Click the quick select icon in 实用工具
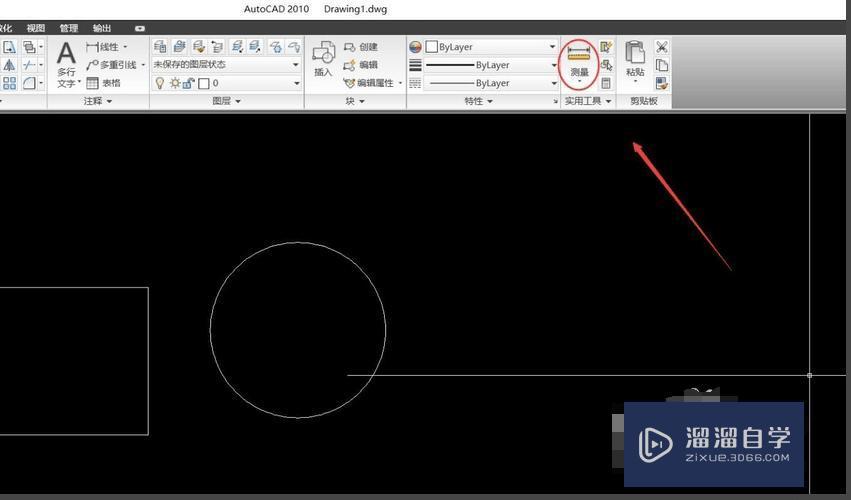The image size is (851, 500). click(x=606, y=47)
